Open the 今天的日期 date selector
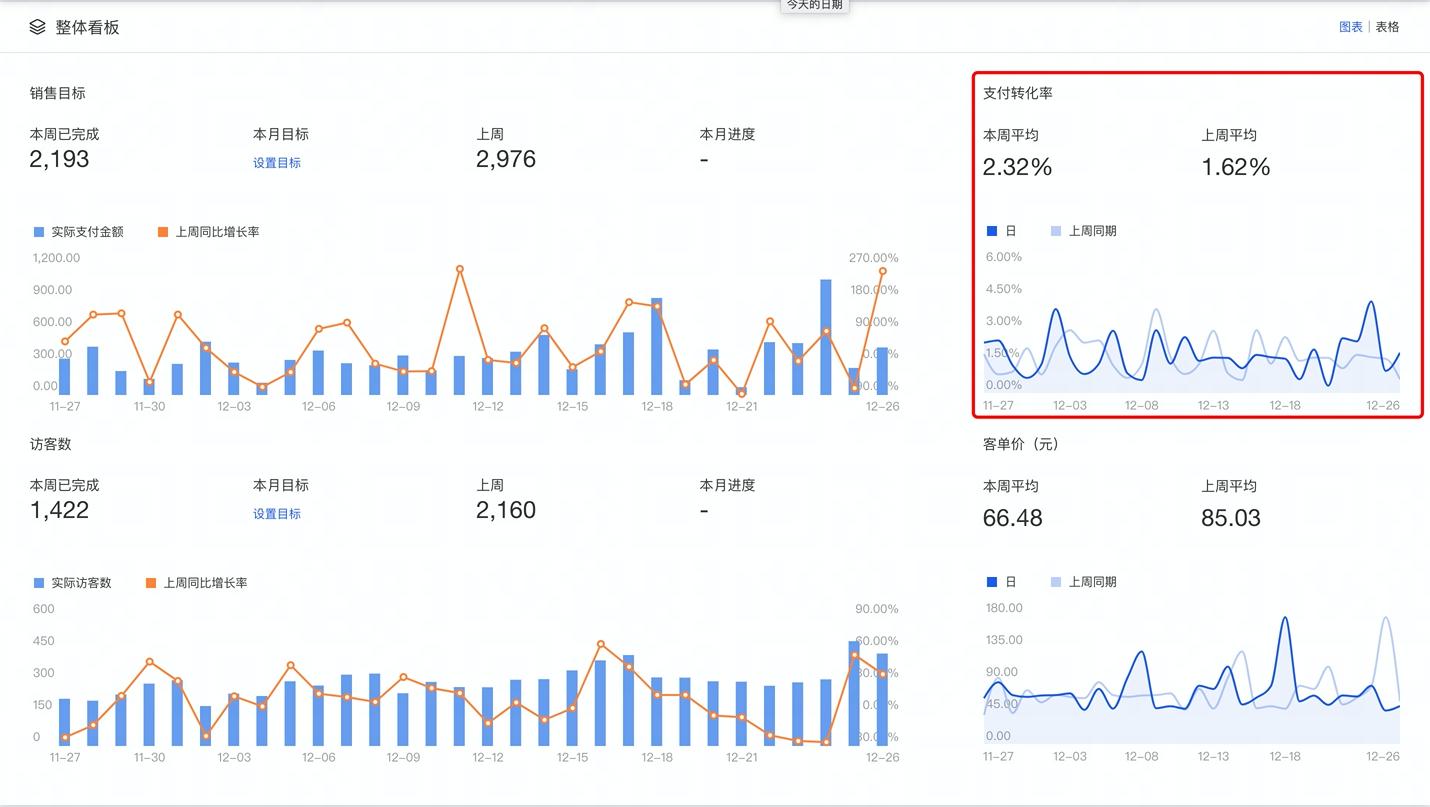 coord(814,5)
